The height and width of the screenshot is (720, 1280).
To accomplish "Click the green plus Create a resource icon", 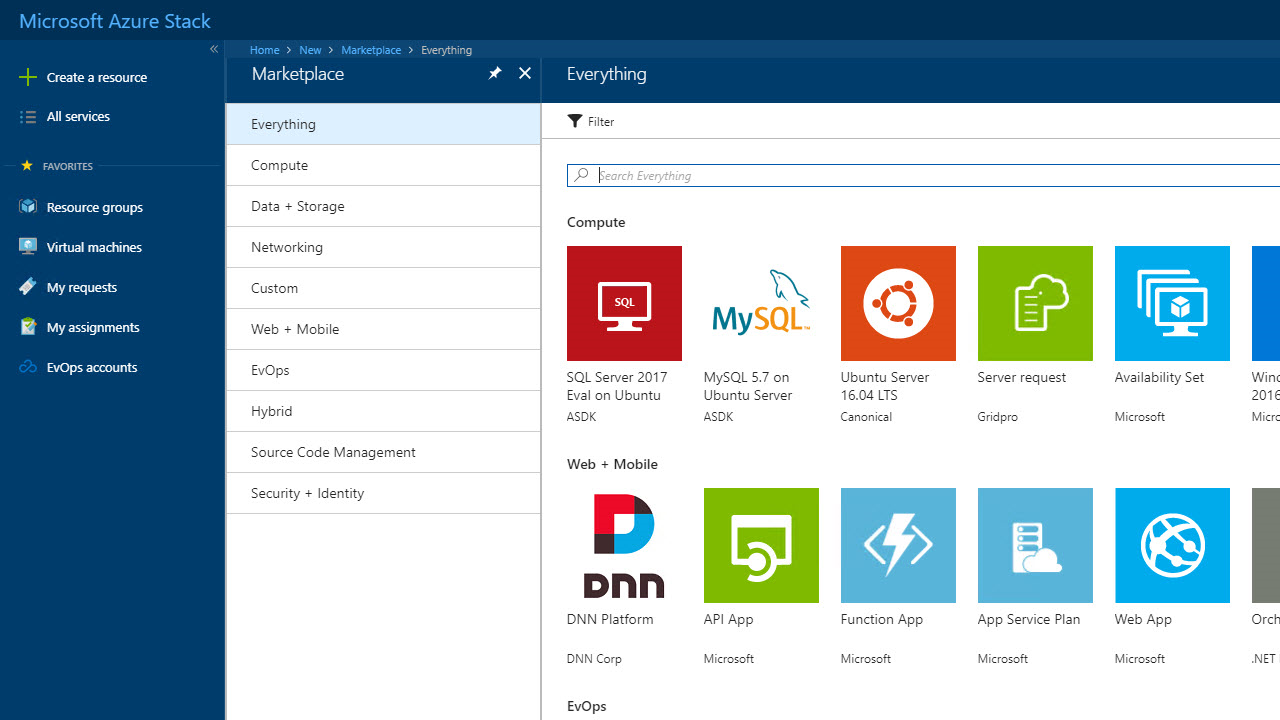I will pyautogui.click(x=28, y=77).
